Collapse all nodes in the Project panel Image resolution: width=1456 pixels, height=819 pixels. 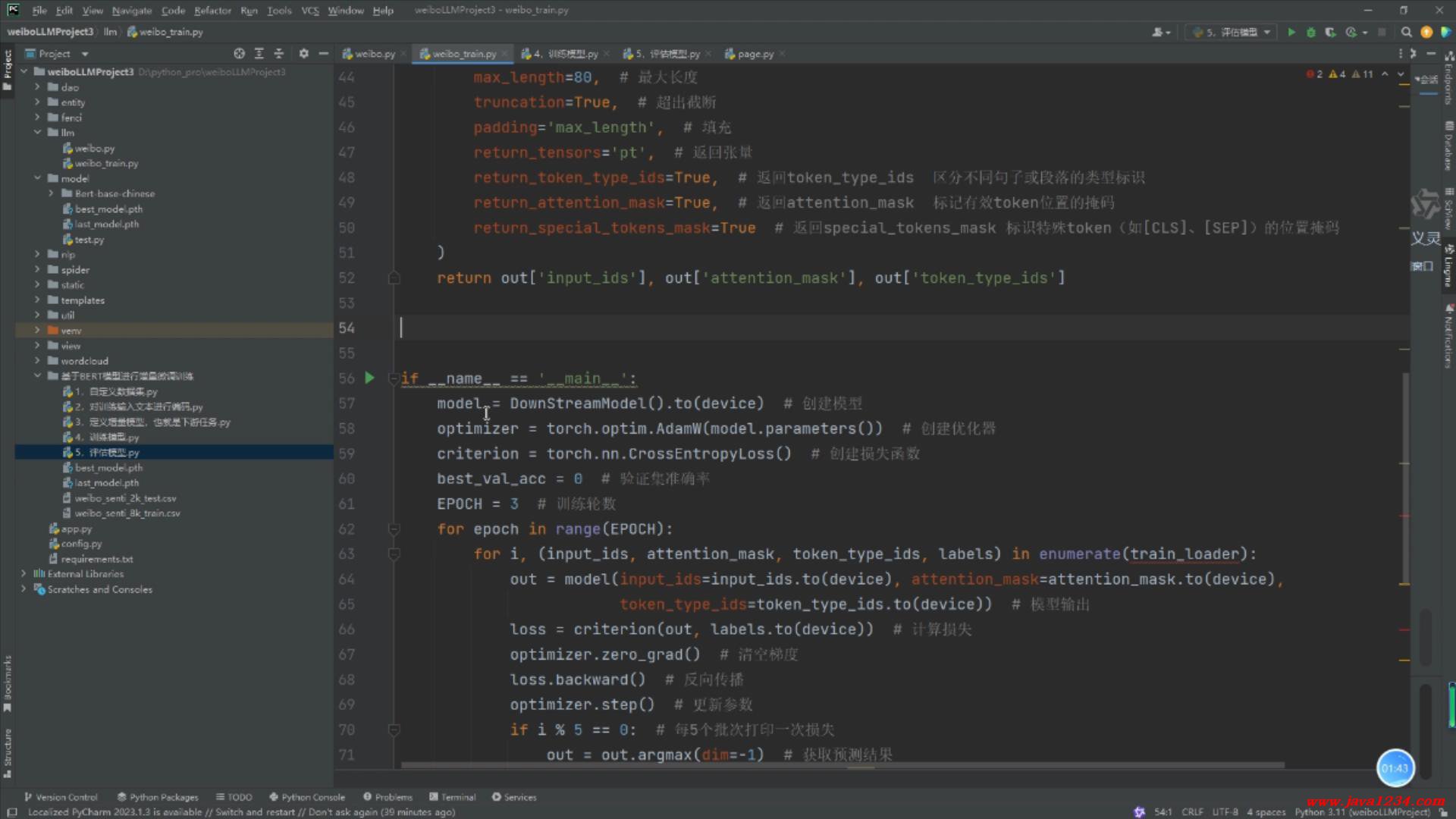pyautogui.click(x=279, y=54)
